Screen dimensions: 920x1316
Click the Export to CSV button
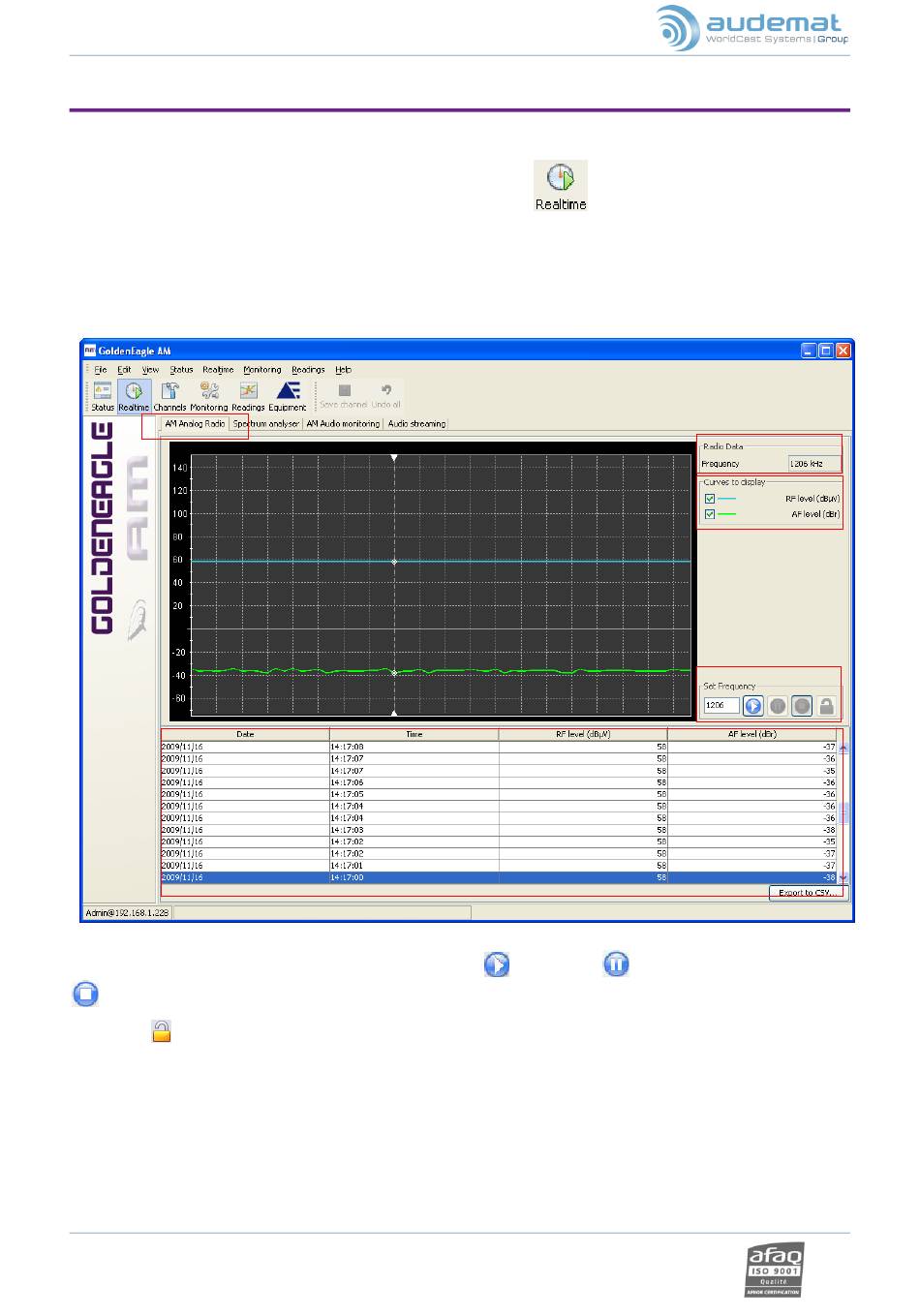pyautogui.click(x=809, y=893)
